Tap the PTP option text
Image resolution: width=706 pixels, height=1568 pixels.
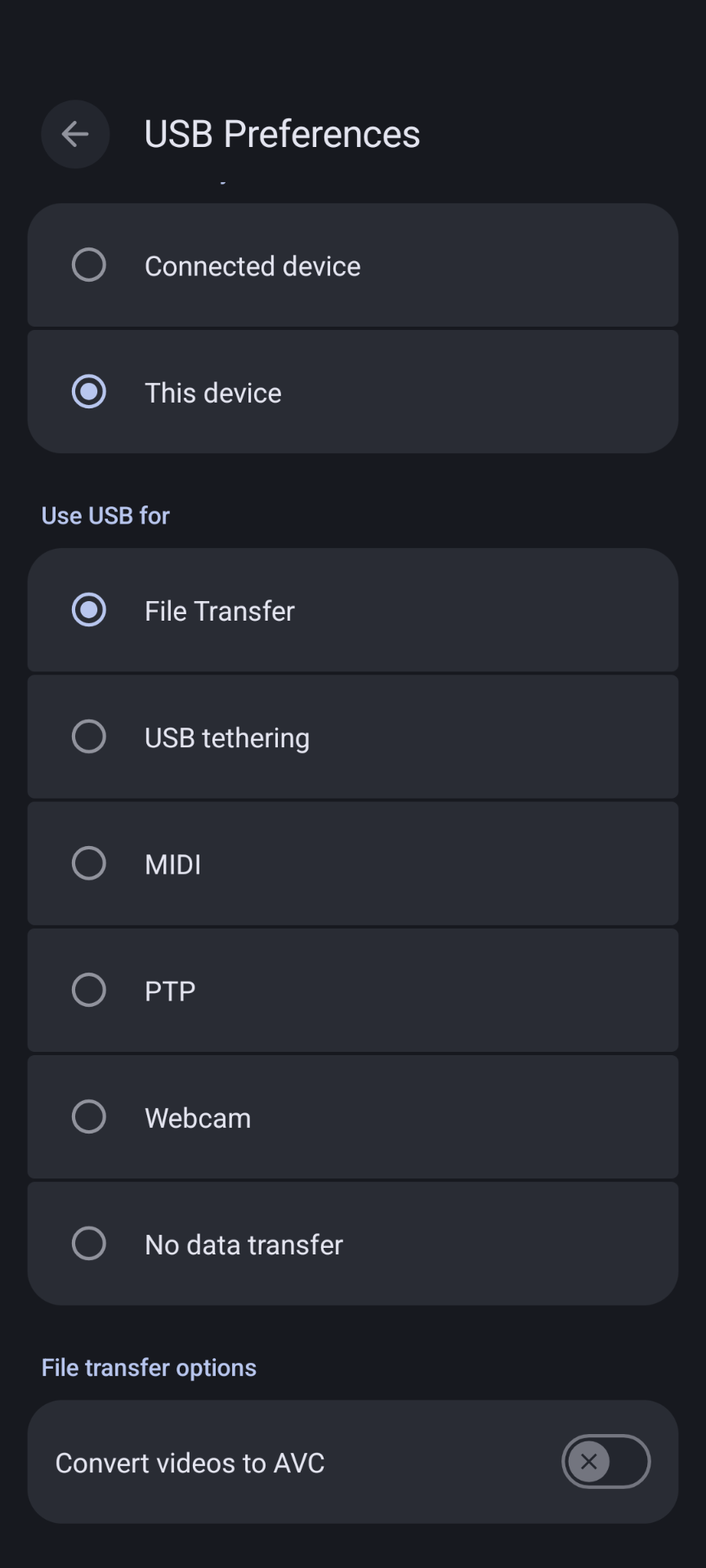tap(170, 991)
